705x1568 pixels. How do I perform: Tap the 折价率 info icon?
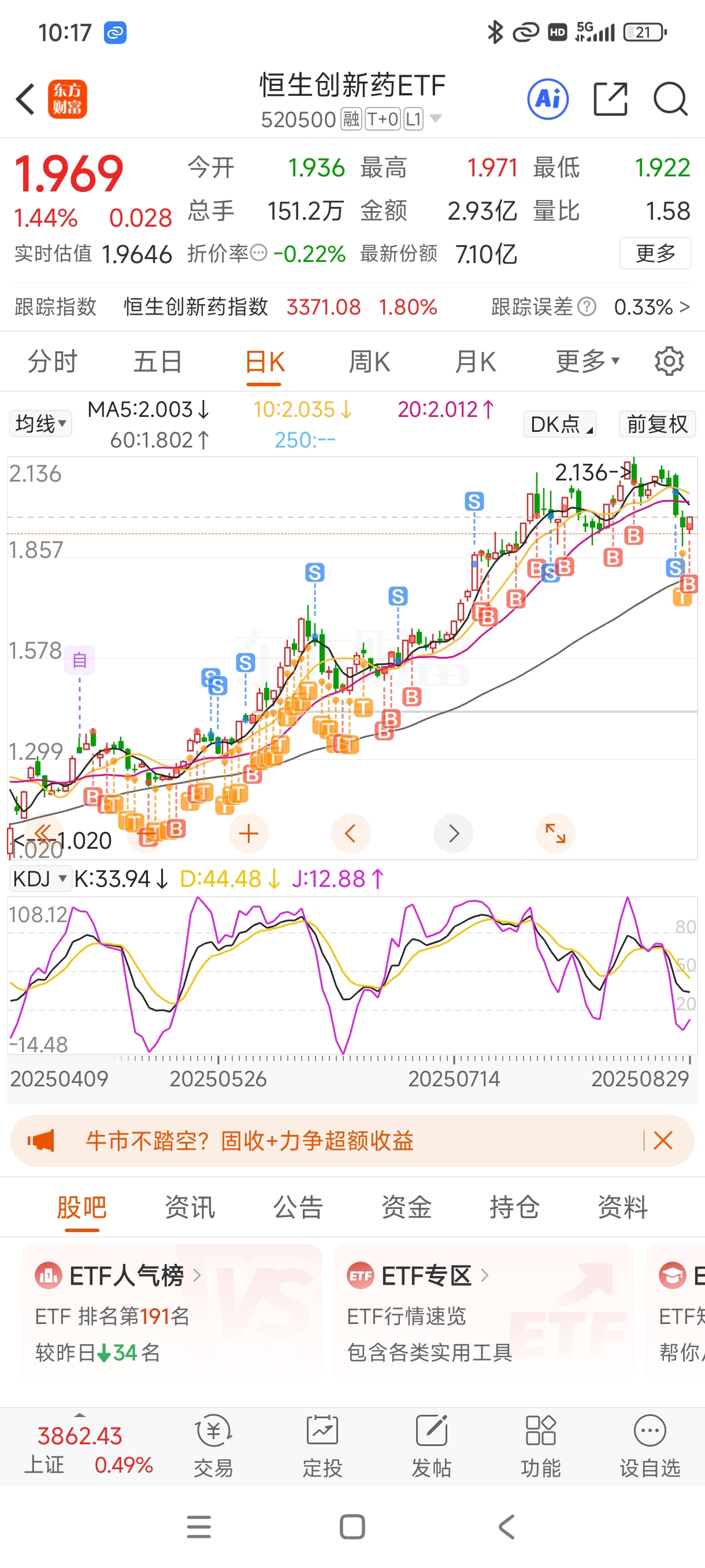click(x=259, y=253)
